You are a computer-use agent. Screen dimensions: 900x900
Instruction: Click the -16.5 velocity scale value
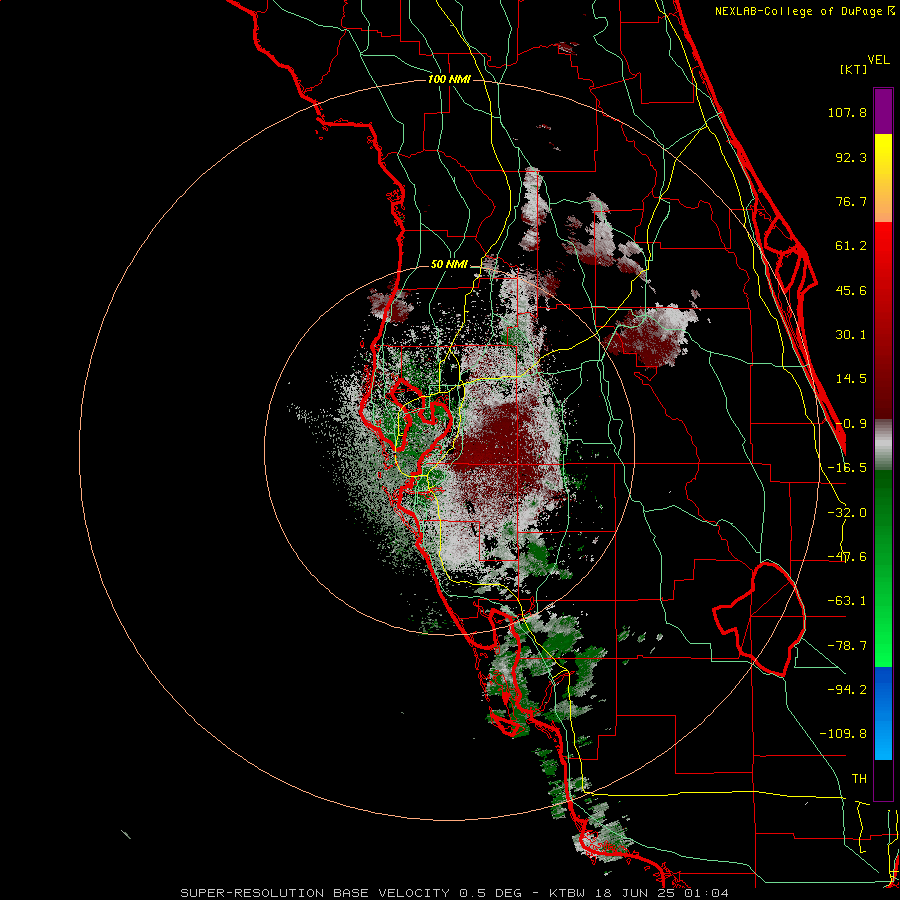(847, 468)
